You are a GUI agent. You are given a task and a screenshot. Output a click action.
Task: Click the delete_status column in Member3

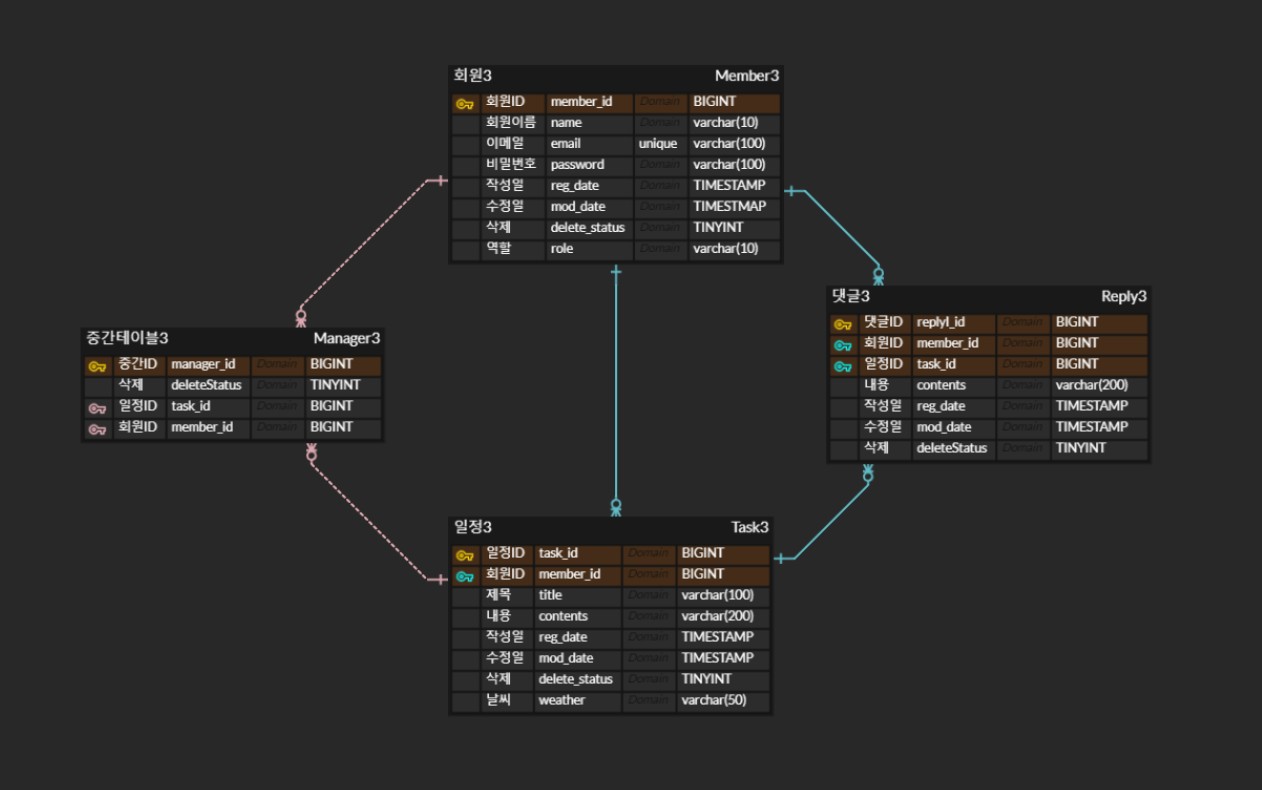[x=590, y=228]
